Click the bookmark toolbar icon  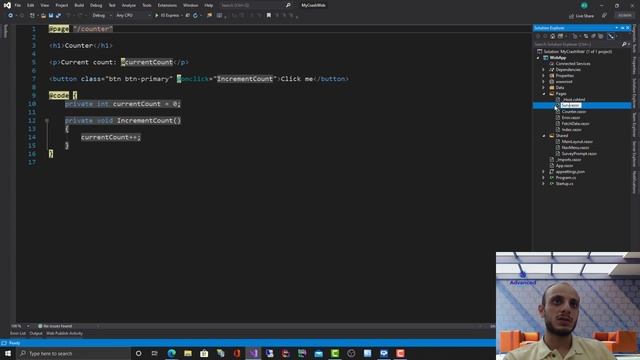click(269, 16)
